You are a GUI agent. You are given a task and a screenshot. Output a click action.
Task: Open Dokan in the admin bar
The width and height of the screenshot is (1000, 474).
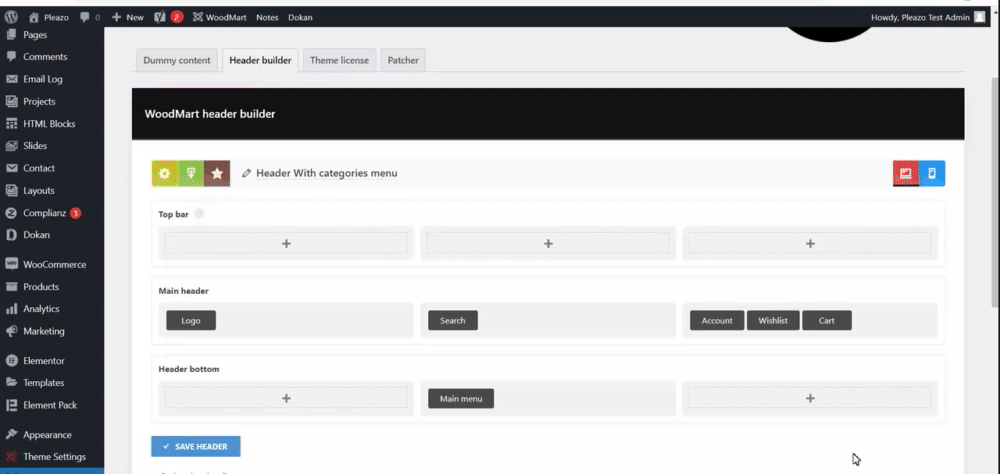coord(300,17)
